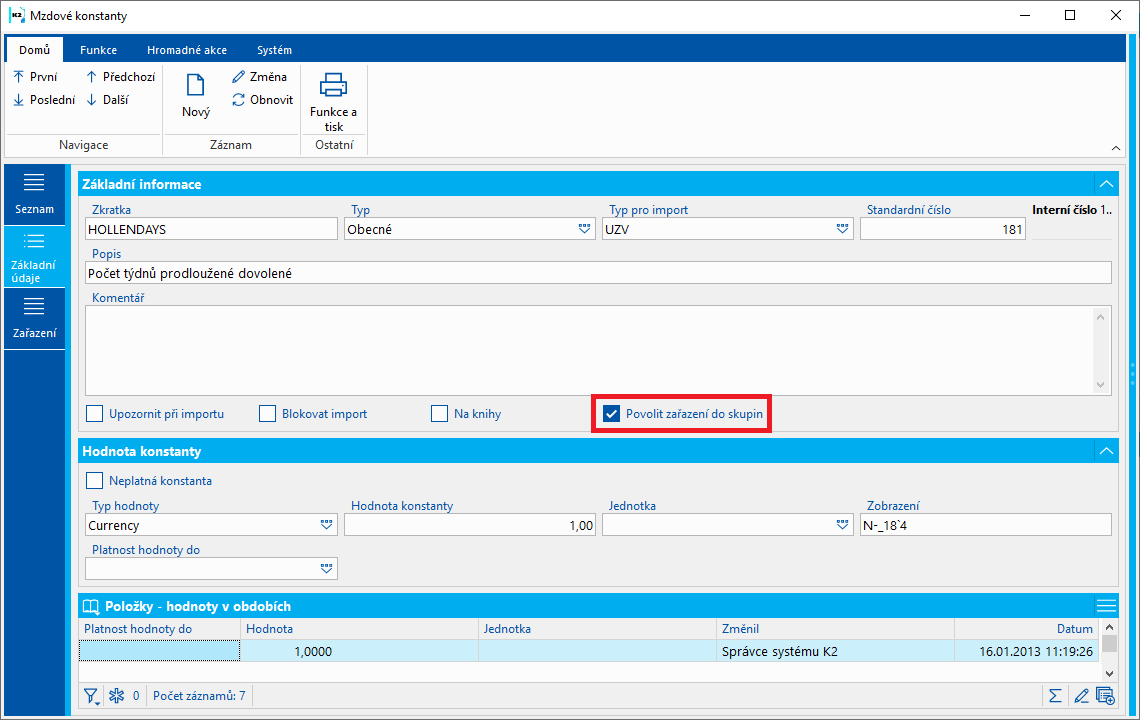Open the Seznam list view
Screen dimensions: 1140x720
click(x=34, y=194)
